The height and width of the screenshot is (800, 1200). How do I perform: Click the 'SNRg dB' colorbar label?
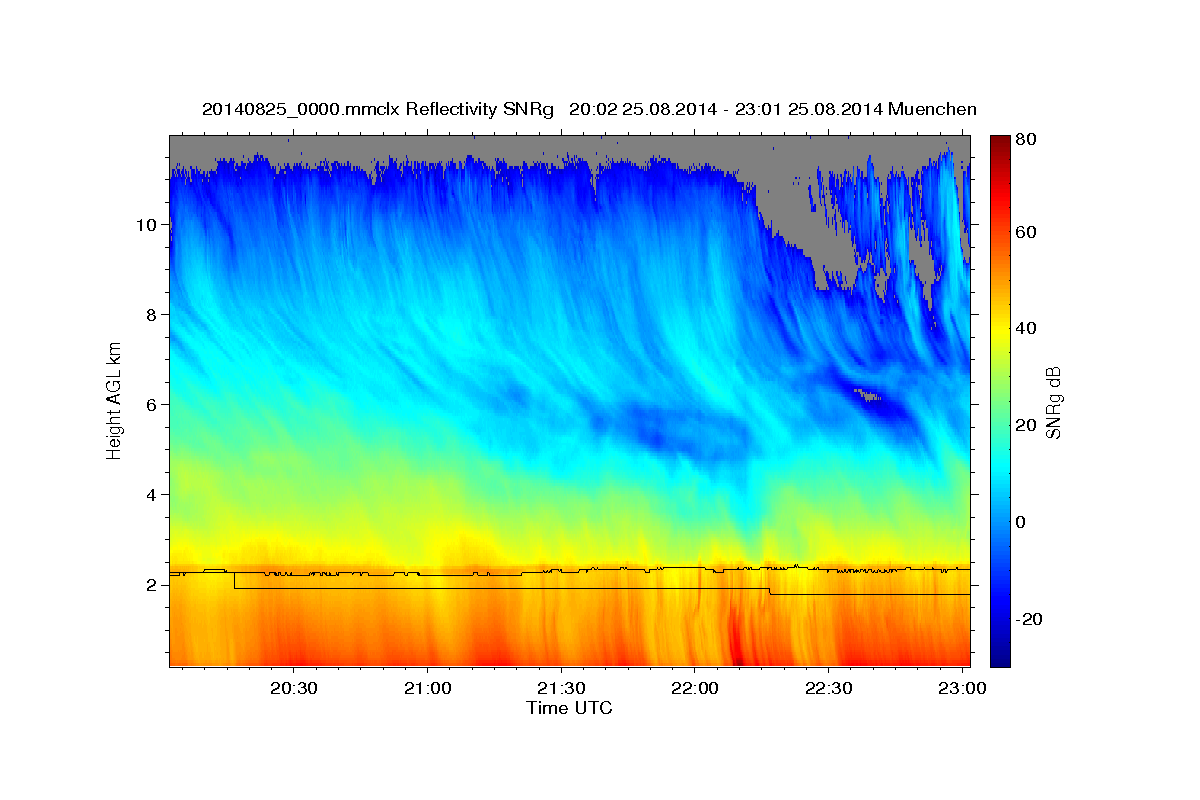1052,402
